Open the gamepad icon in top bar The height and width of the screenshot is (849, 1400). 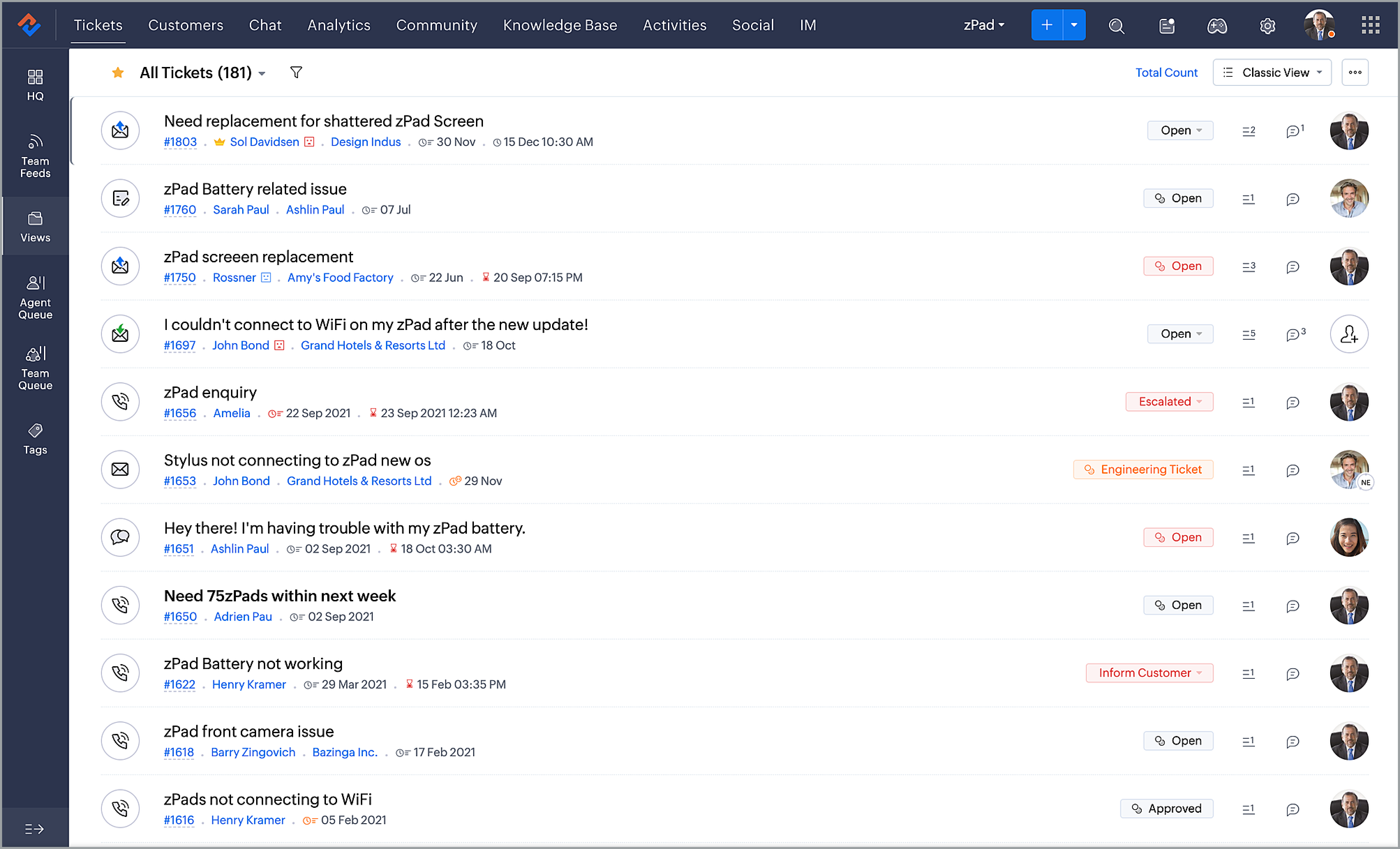point(1216,25)
